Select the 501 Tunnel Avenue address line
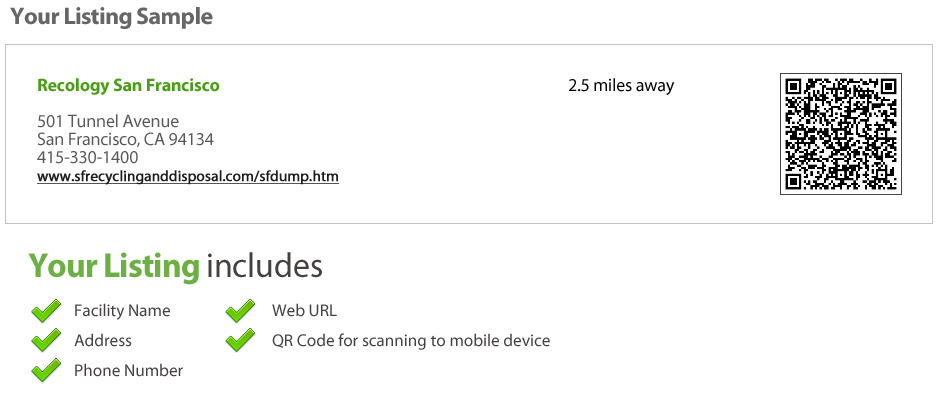Screen dimensions: 939x400 tap(108, 122)
